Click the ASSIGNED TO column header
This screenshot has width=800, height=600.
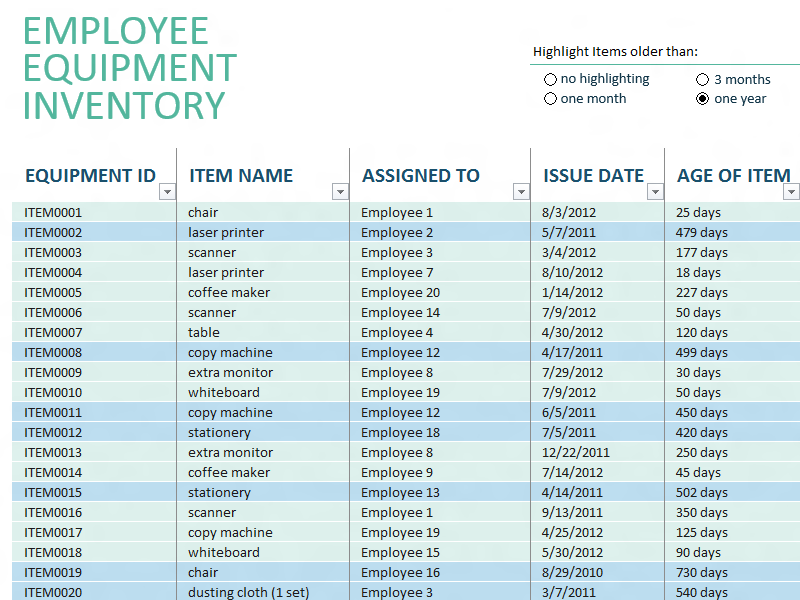coord(421,176)
